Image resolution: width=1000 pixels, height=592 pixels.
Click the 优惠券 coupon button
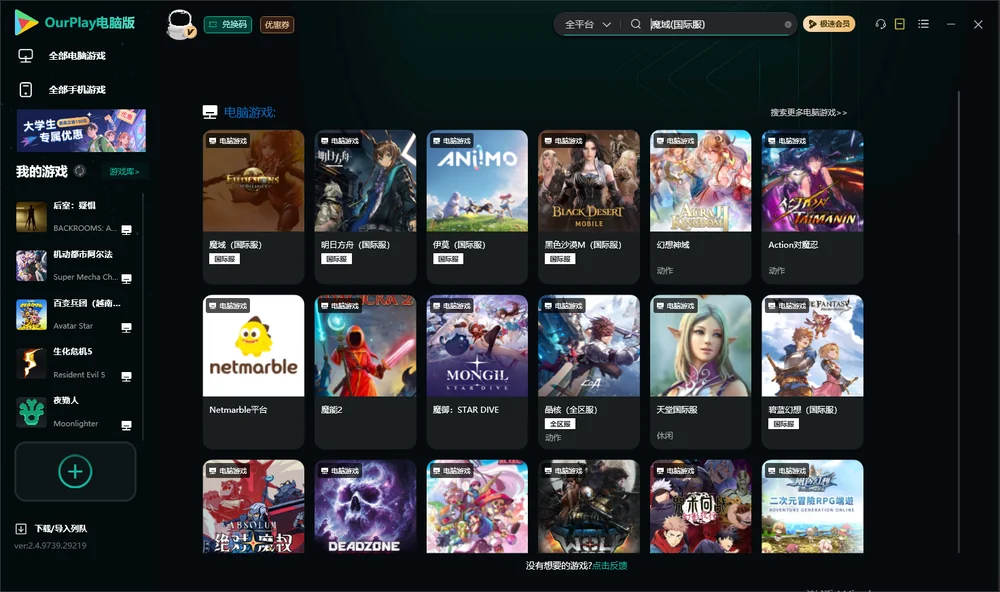(x=277, y=25)
